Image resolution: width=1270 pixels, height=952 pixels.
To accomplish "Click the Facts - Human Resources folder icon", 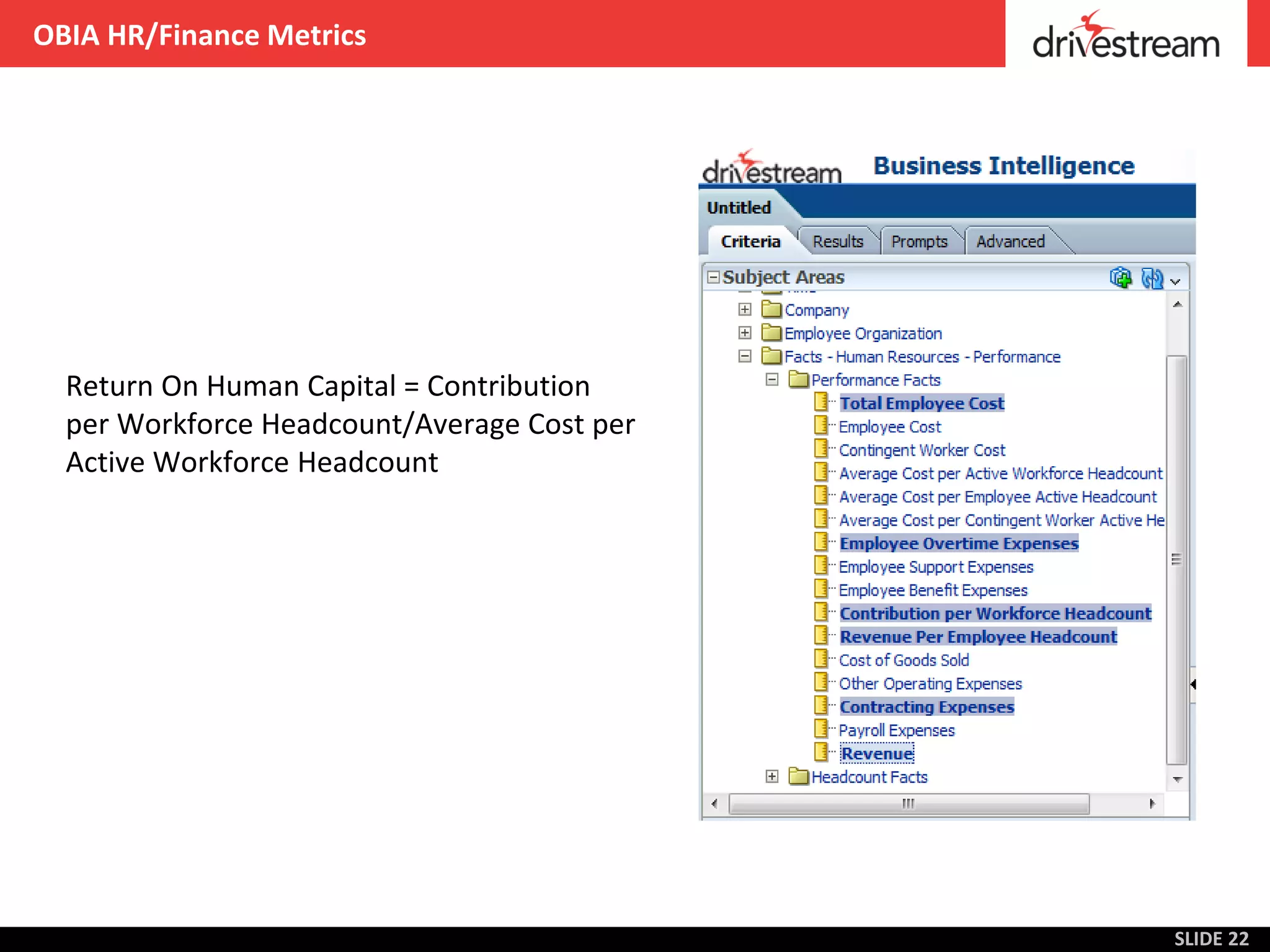I will click(x=771, y=356).
